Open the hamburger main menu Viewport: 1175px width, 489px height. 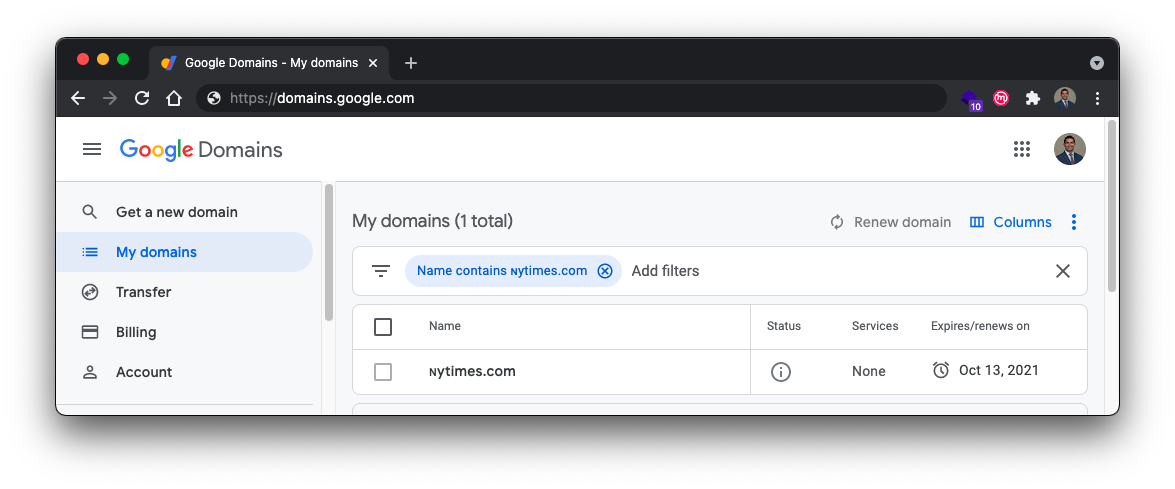[92, 150]
